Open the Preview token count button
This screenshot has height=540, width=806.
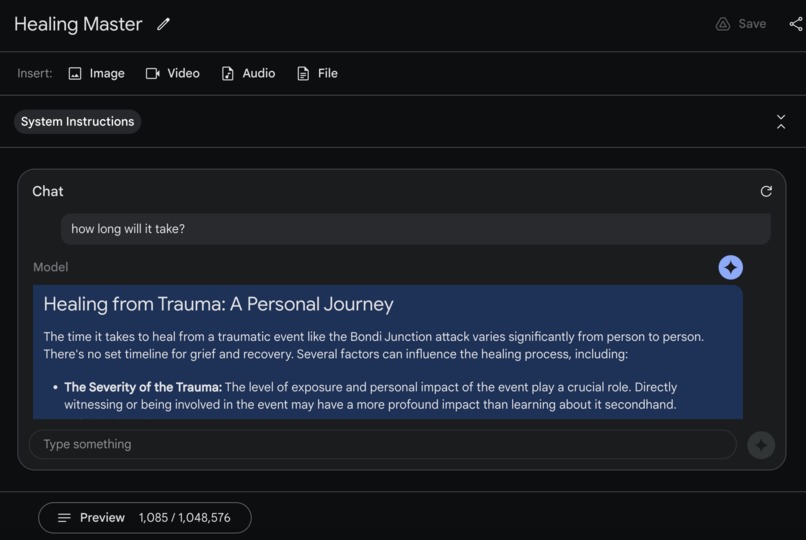click(145, 518)
